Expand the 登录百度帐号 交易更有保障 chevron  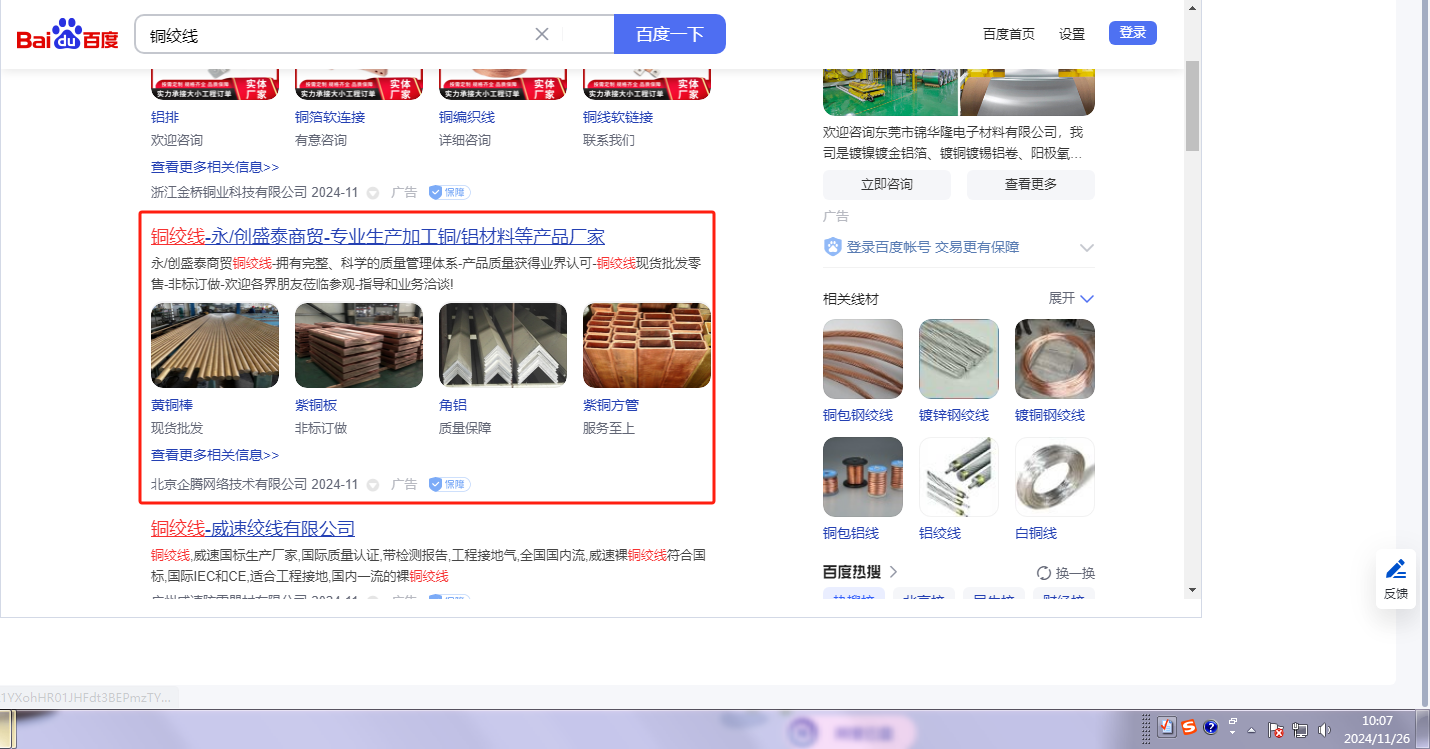(x=1087, y=248)
